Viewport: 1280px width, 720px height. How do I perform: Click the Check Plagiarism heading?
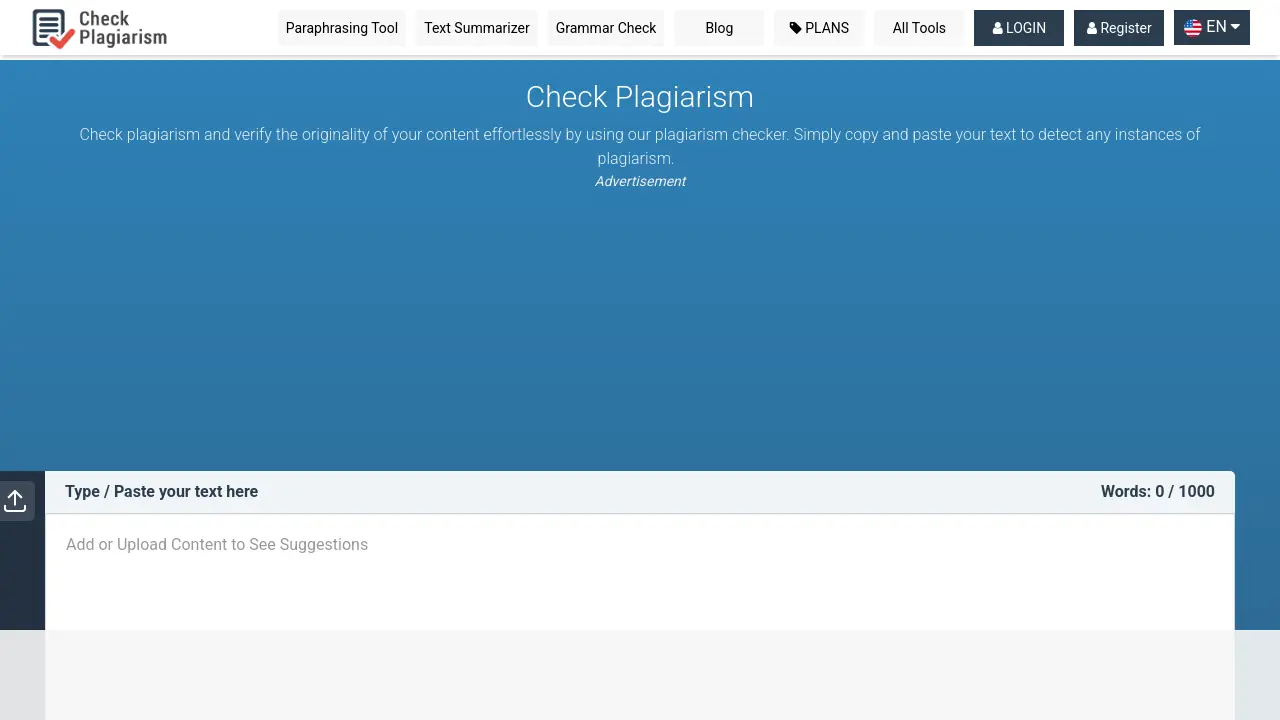click(640, 97)
